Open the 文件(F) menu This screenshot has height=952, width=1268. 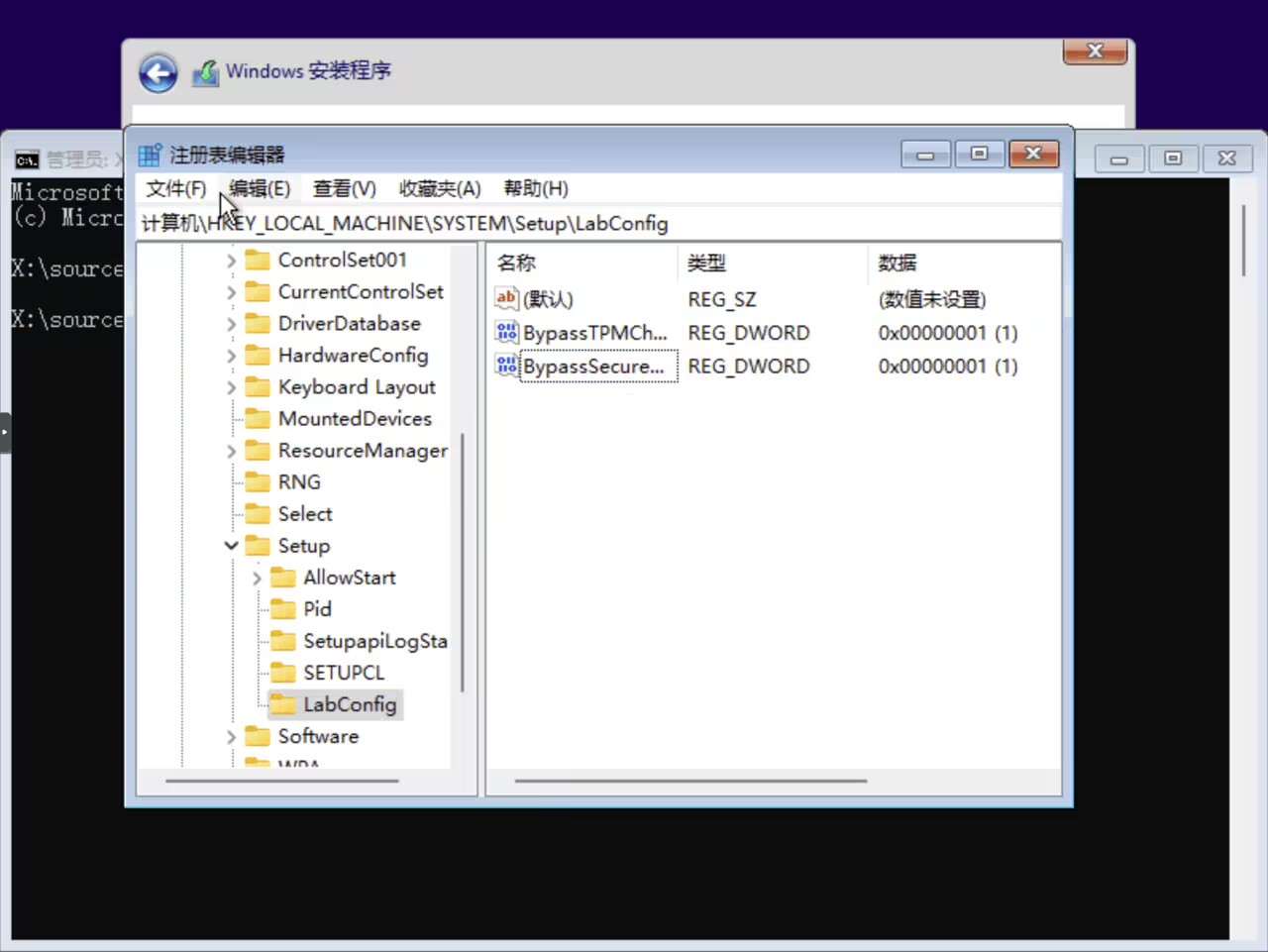[x=175, y=188]
